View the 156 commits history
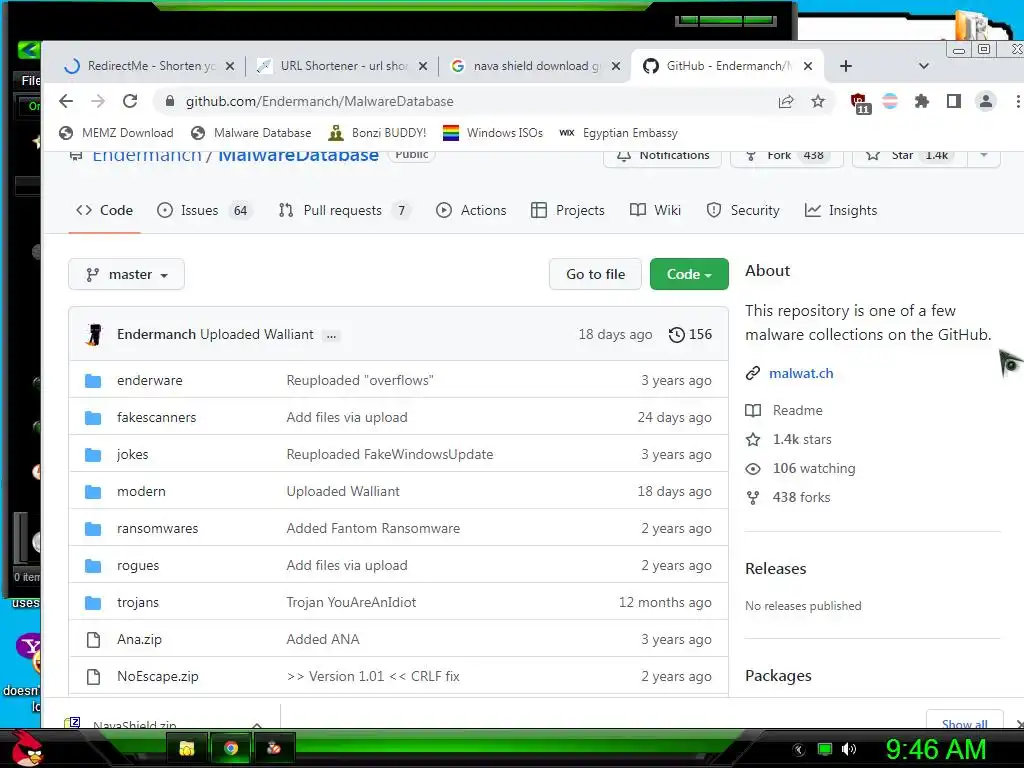 (690, 334)
